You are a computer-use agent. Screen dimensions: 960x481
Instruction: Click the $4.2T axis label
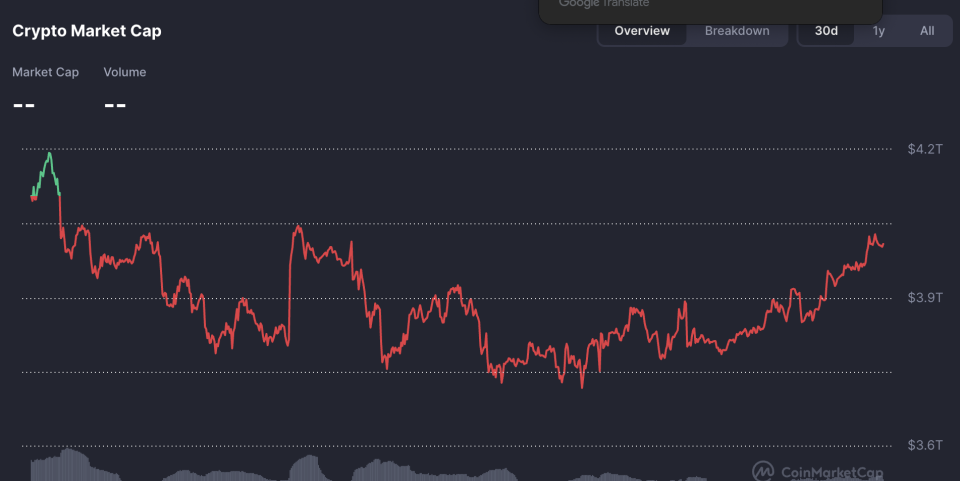tap(924, 150)
